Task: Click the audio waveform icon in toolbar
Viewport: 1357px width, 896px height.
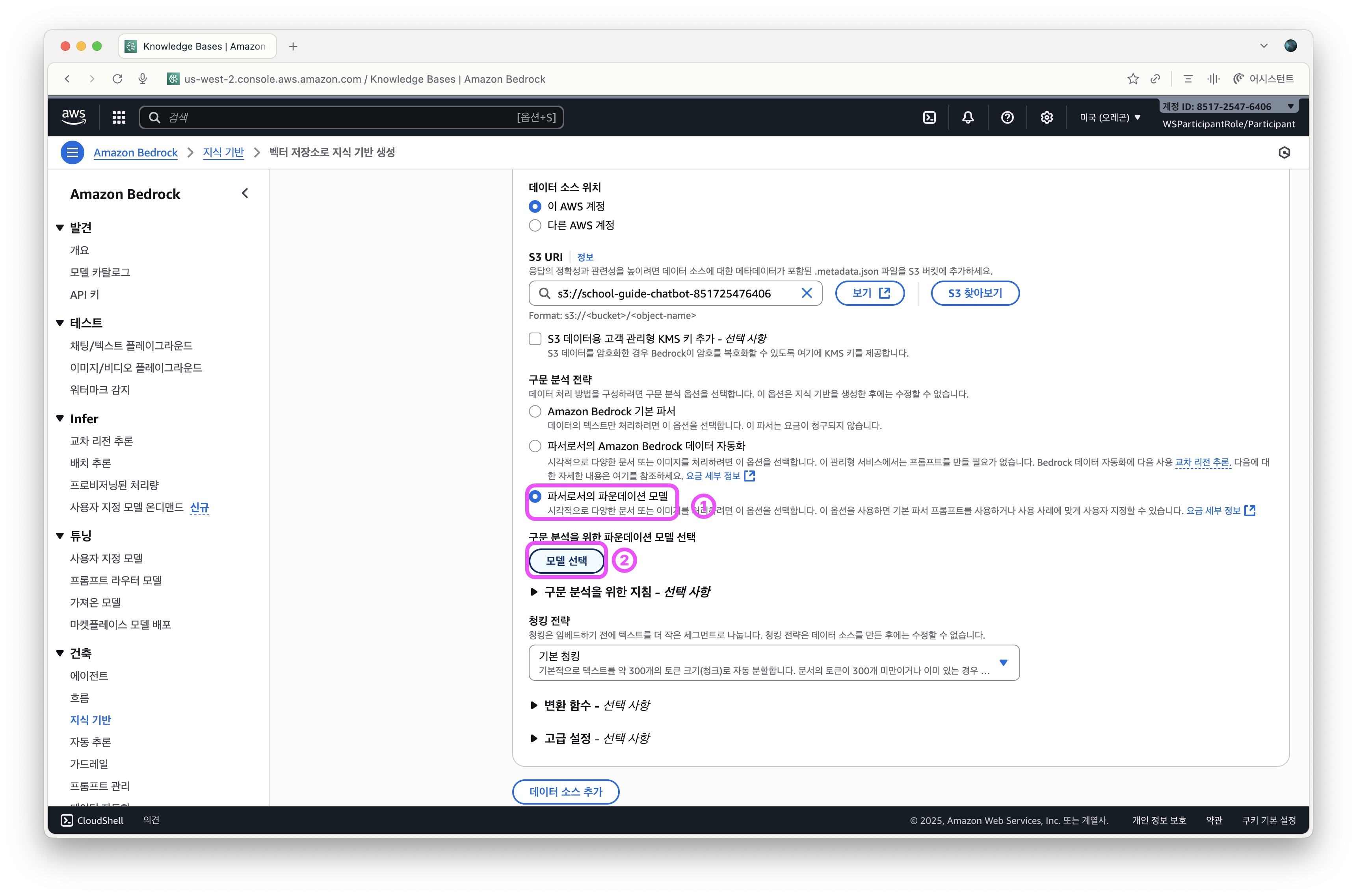Action: click(x=1213, y=79)
